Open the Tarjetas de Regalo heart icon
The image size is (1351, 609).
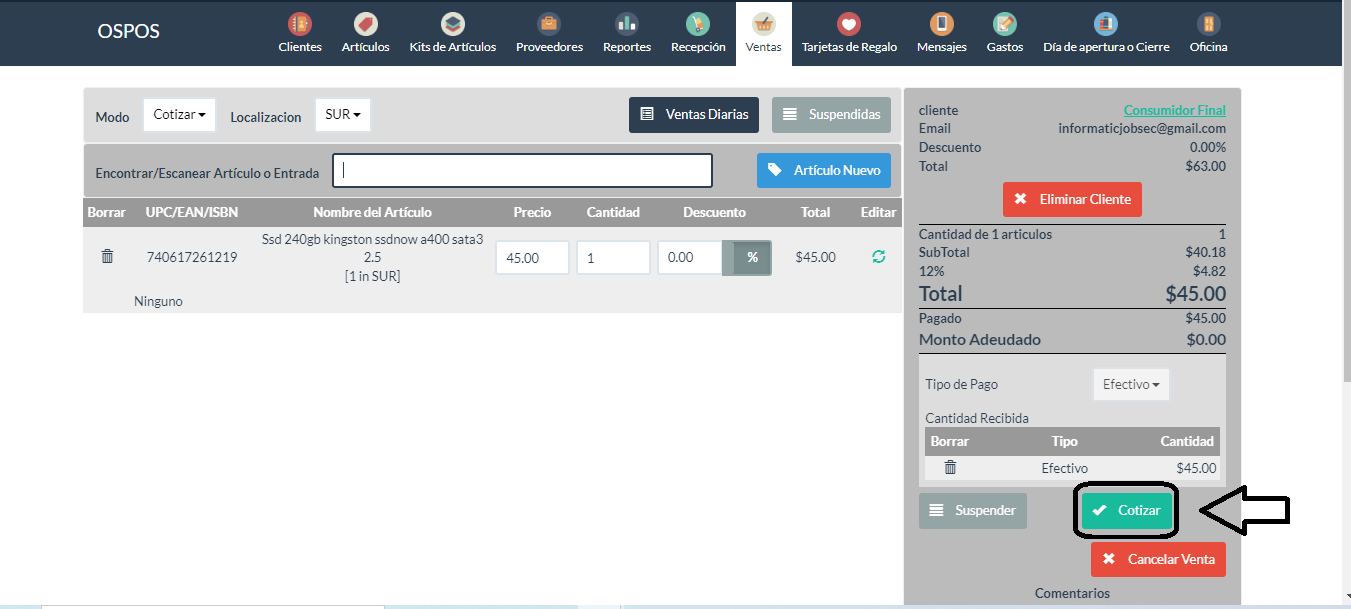click(849, 23)
